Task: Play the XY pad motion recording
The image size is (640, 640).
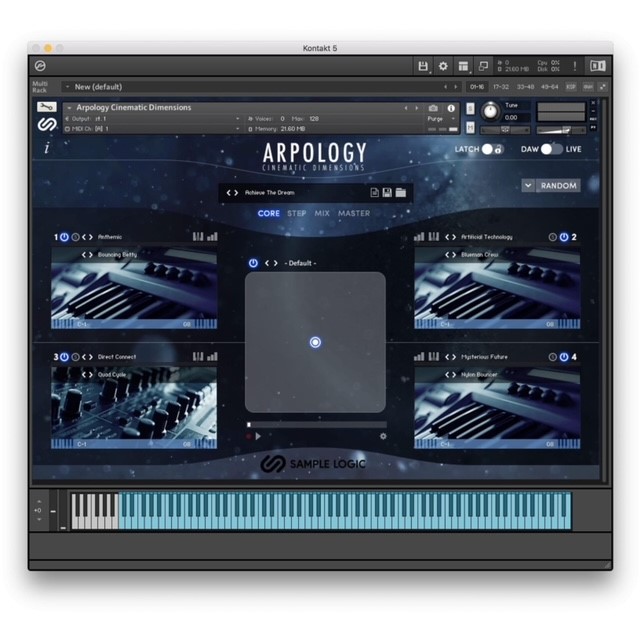Action: tap(258, 436)
